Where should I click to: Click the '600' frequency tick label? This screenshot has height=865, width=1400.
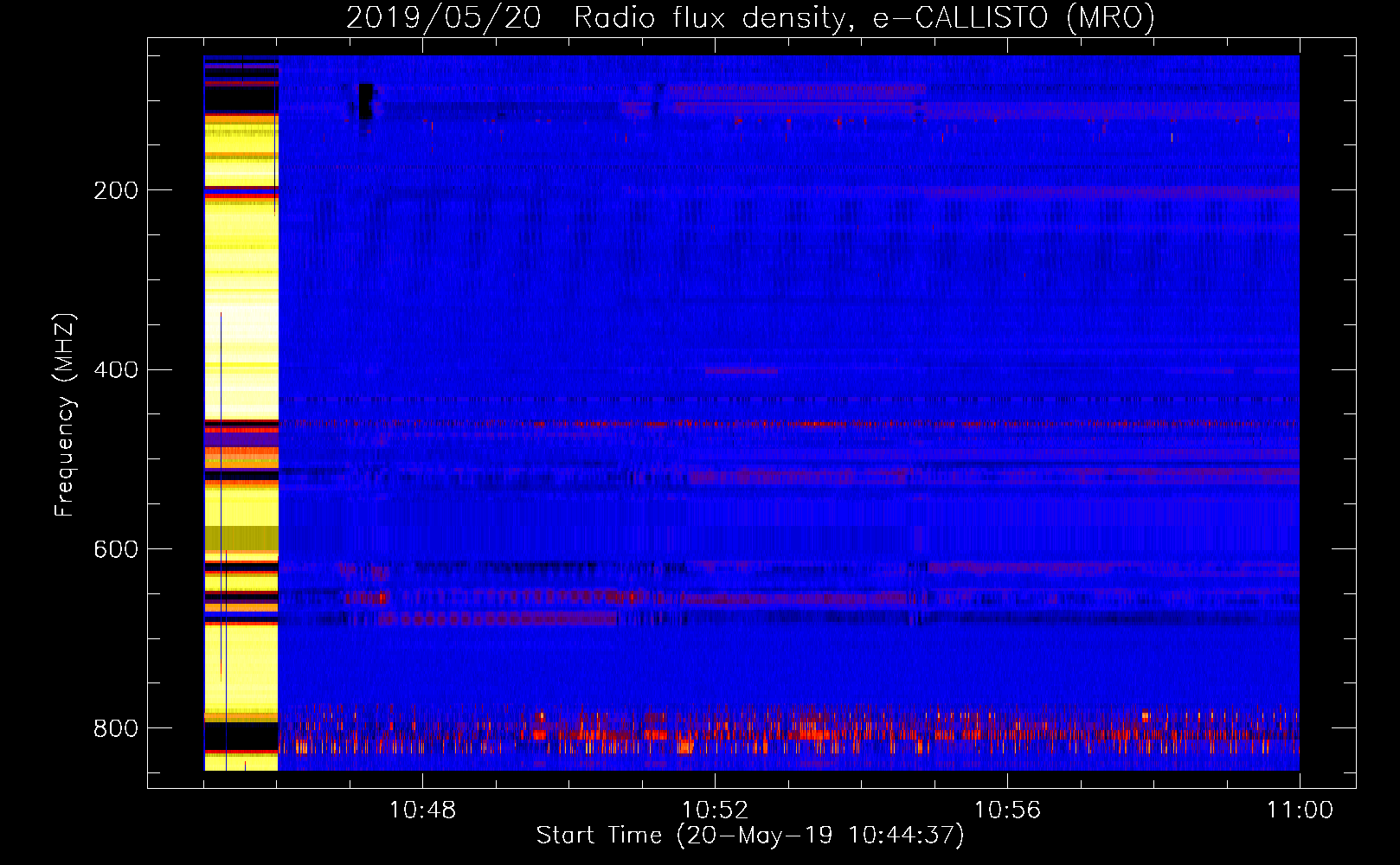click(x=116, y=550)
